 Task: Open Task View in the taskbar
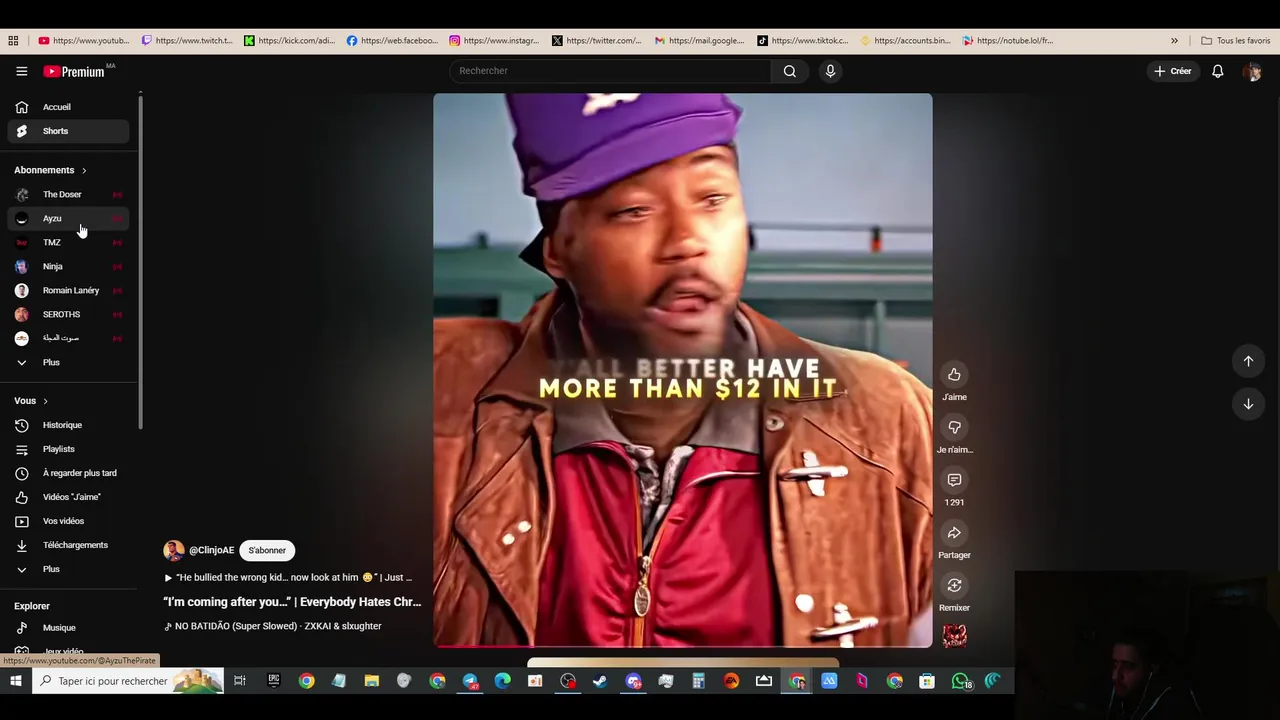coord(240,681)
